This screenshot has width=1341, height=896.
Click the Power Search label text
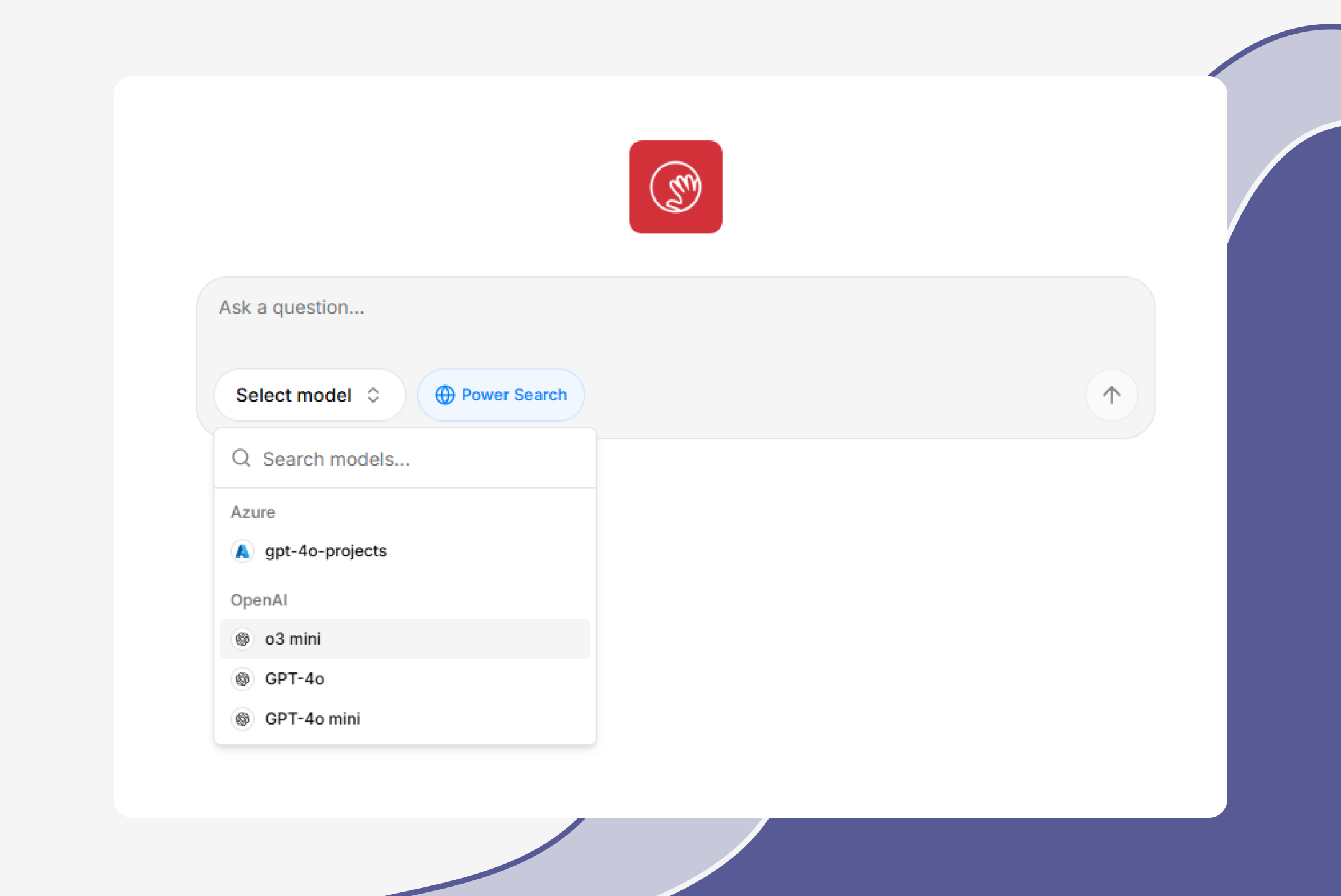[514, 395]
